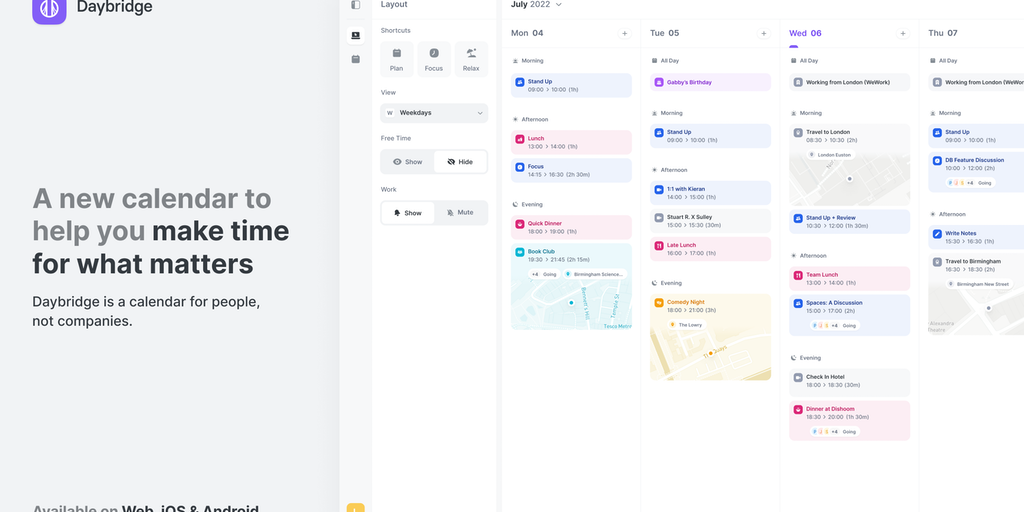Image resolution: width=1024 pixels, height=512 pixels.
Task: Select the Wed 06 column header
Action: tap(805, 33)
